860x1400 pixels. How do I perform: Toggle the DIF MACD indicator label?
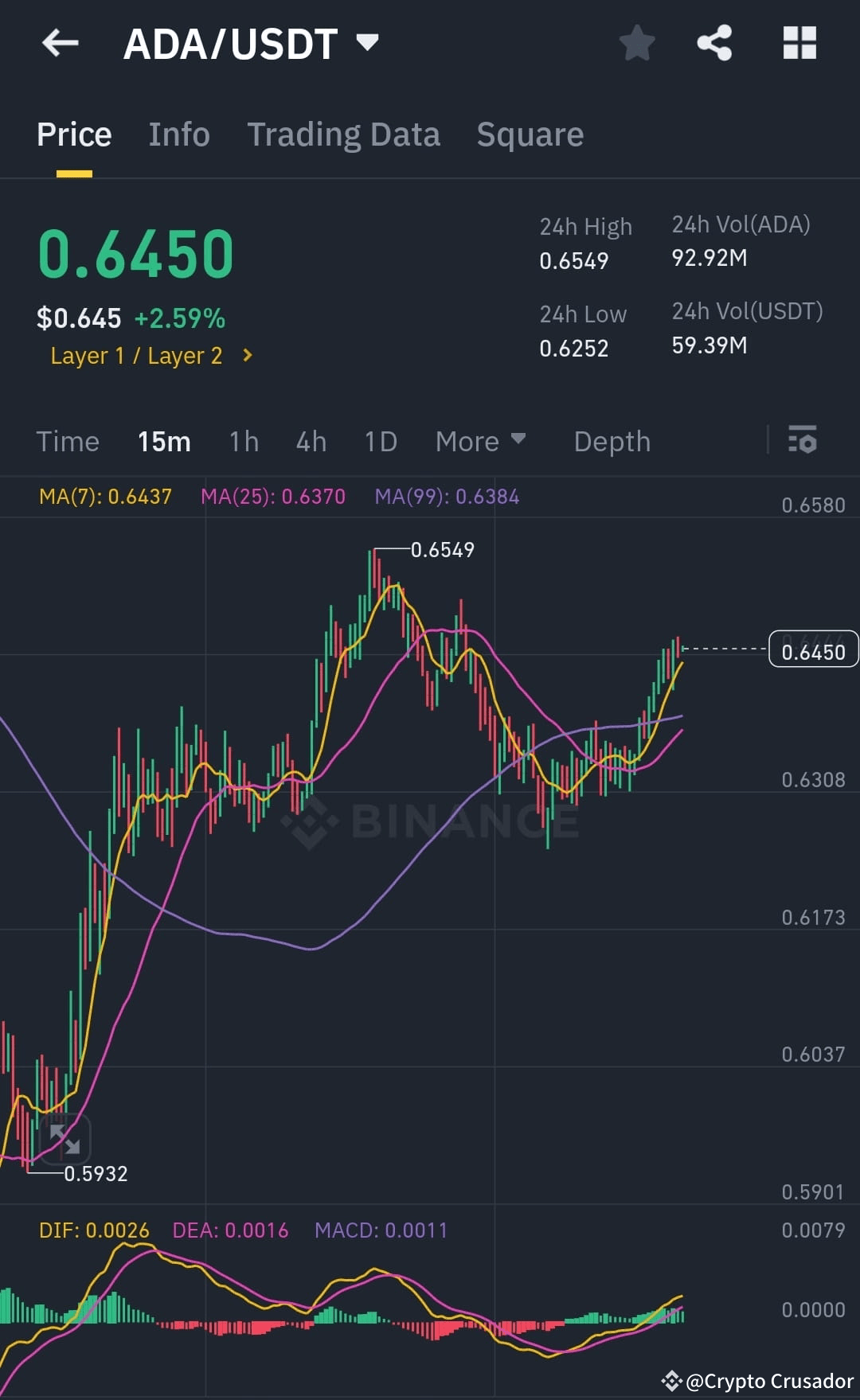click(x=95, y=1230)
